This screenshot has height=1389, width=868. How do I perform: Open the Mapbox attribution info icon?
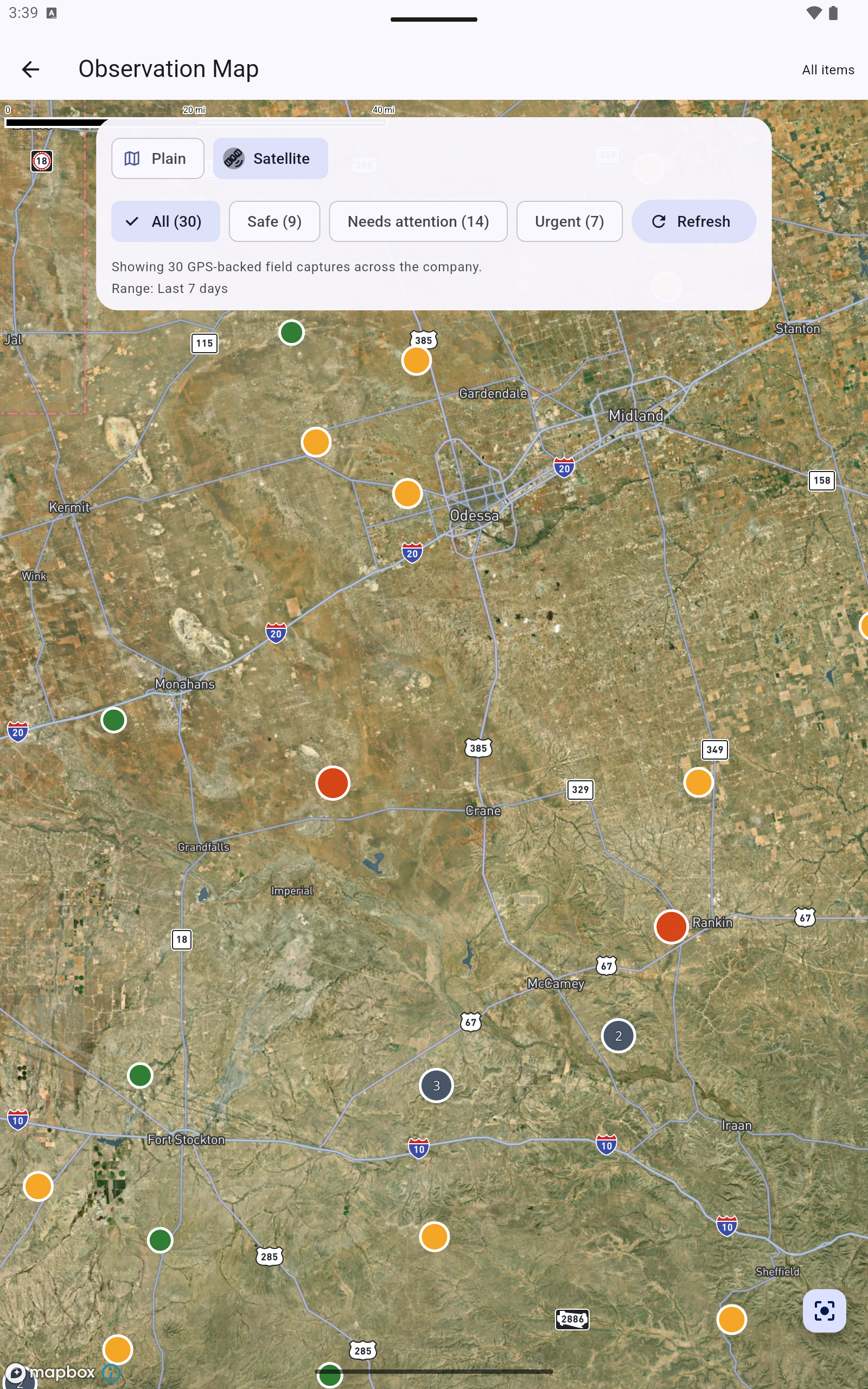(x=111, y=1372)
